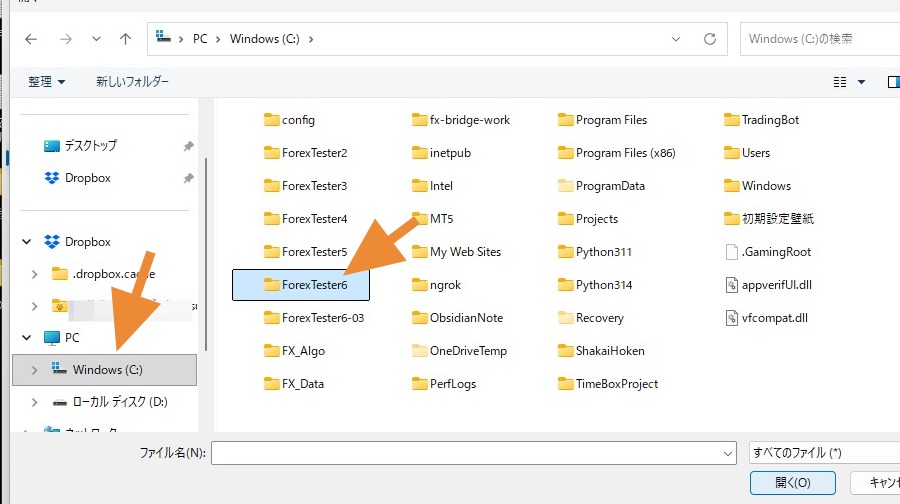Go back with the left arrow button
The height and width of the screenshot is (504, 900).
click(31, 39)
